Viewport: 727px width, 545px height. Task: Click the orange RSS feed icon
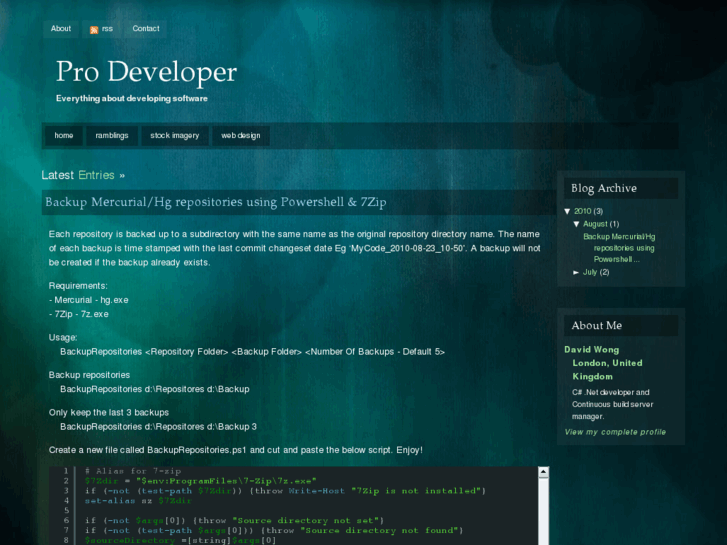click(x=94, y=29)
